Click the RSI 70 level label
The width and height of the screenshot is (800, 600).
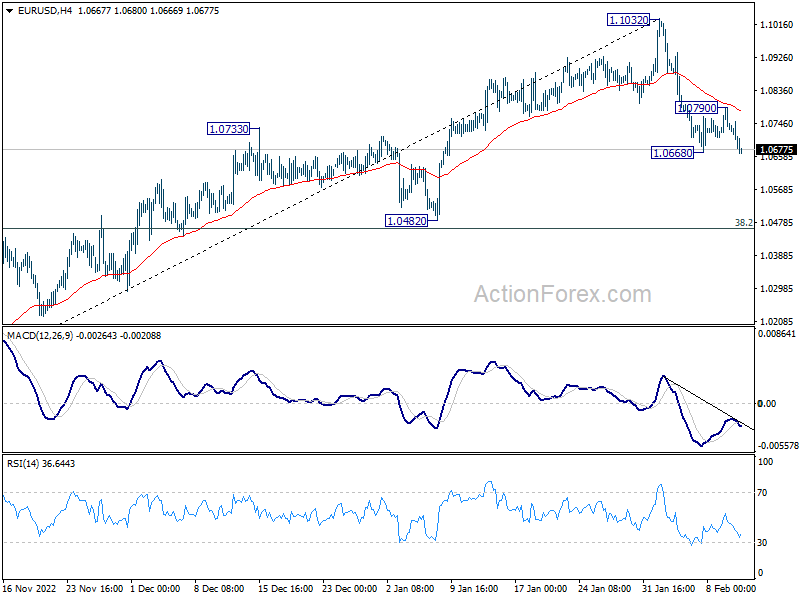tap(762, 493)
